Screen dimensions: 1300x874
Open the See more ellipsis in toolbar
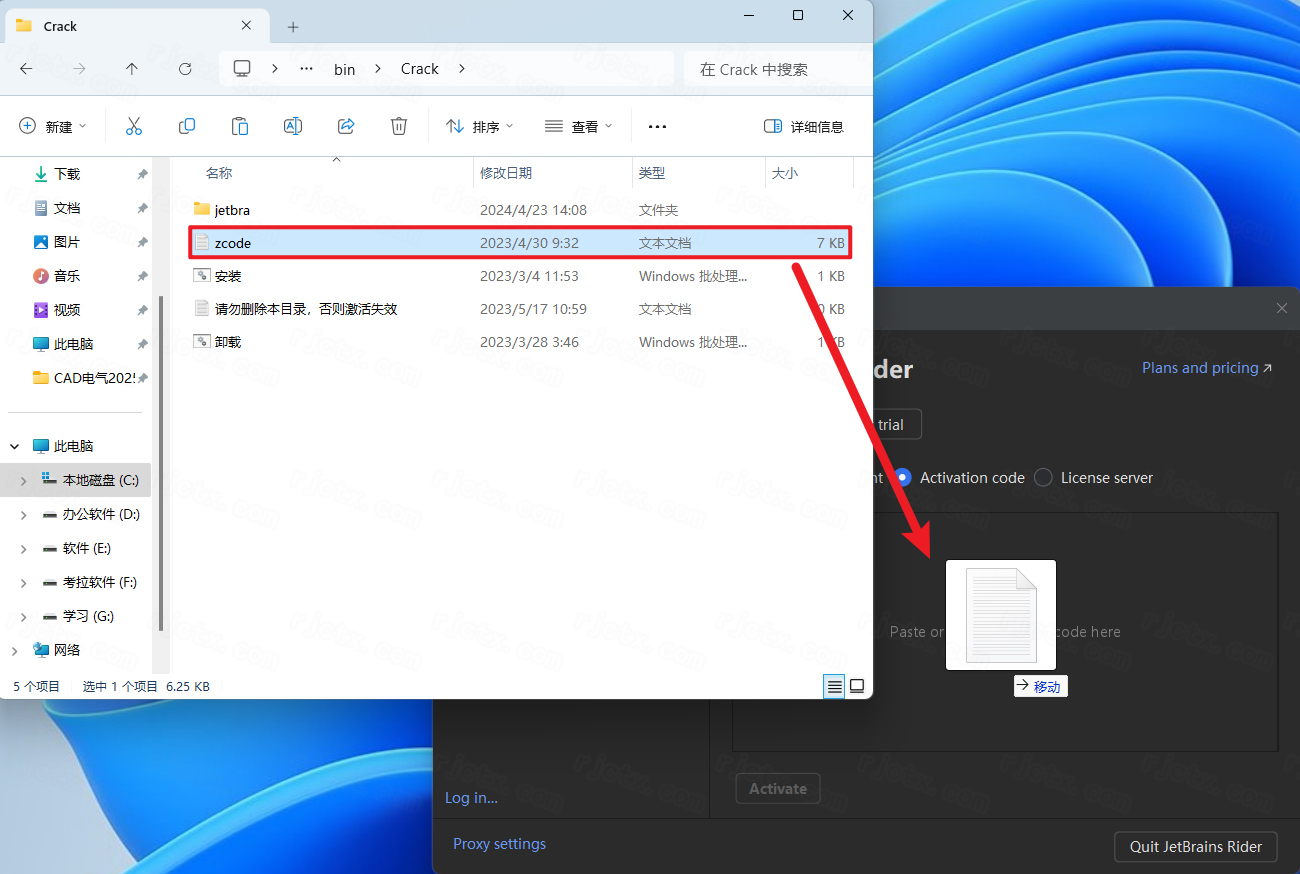(657, 127)
